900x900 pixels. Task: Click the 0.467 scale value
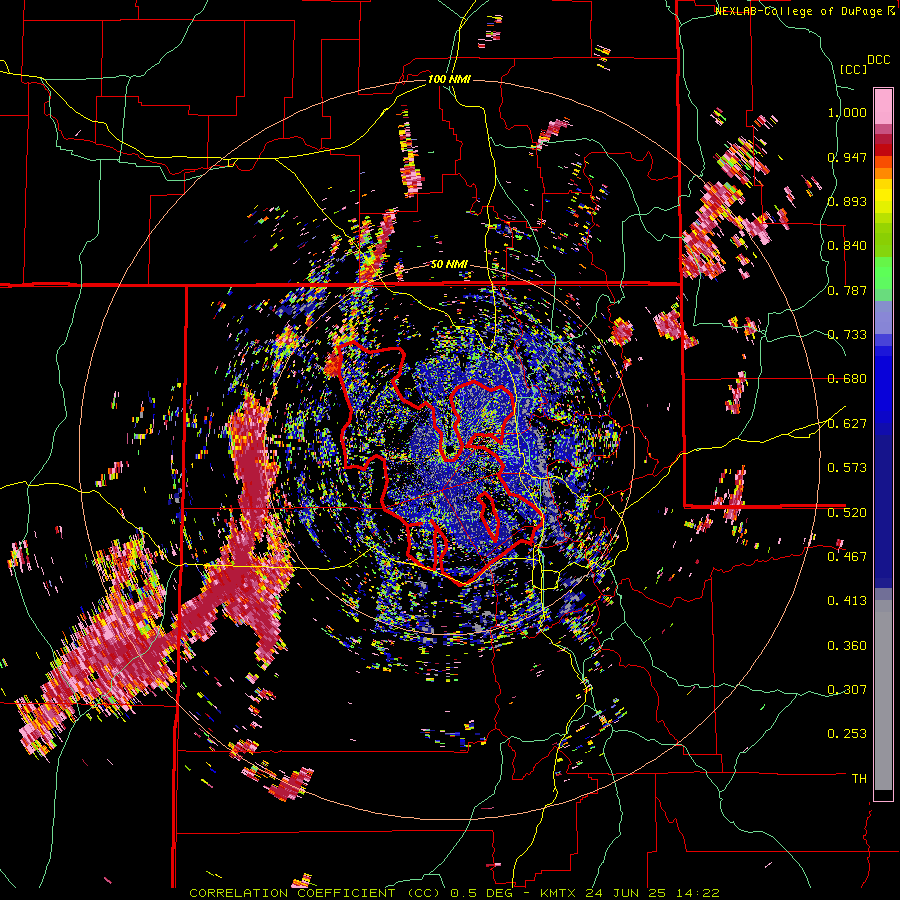[x=847, y=557]
